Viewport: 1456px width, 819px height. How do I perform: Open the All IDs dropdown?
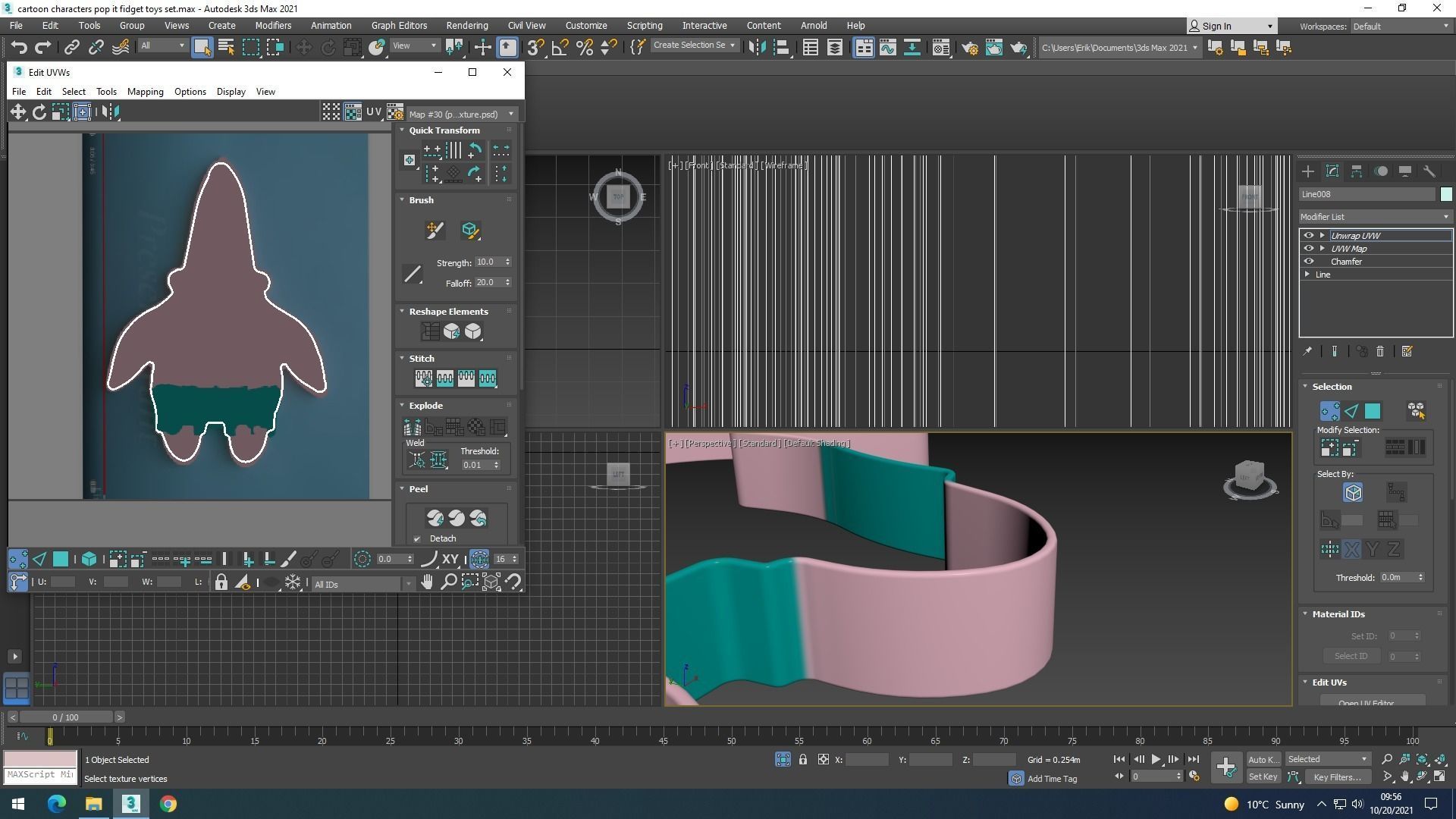tap(362, 584)
